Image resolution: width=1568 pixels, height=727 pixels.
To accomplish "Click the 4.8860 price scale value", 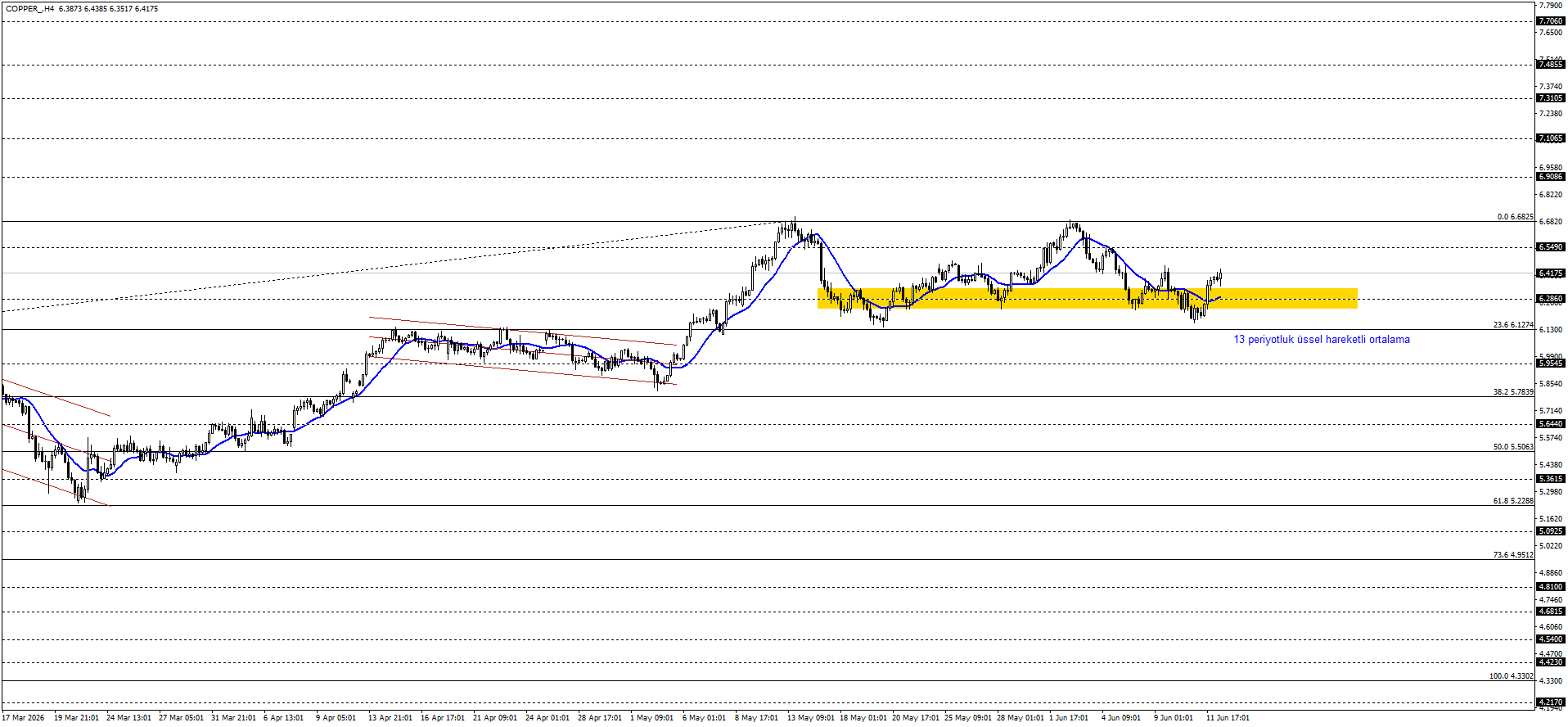I will click(1551, 573).
